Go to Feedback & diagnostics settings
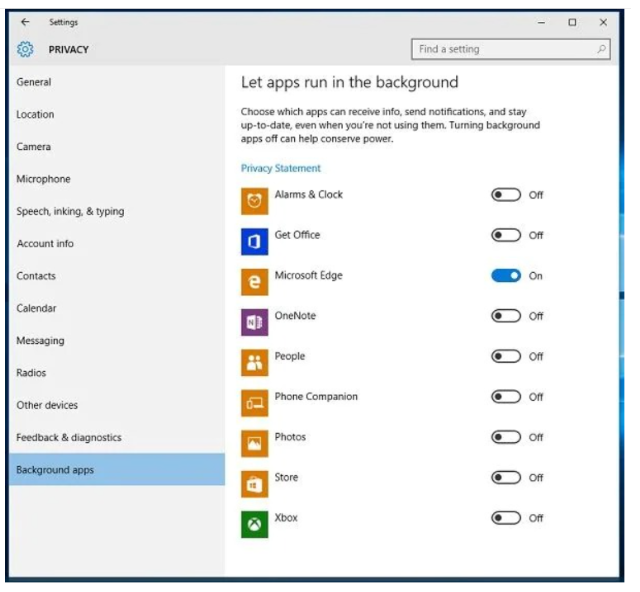The image size is (640, 592). 69,438
